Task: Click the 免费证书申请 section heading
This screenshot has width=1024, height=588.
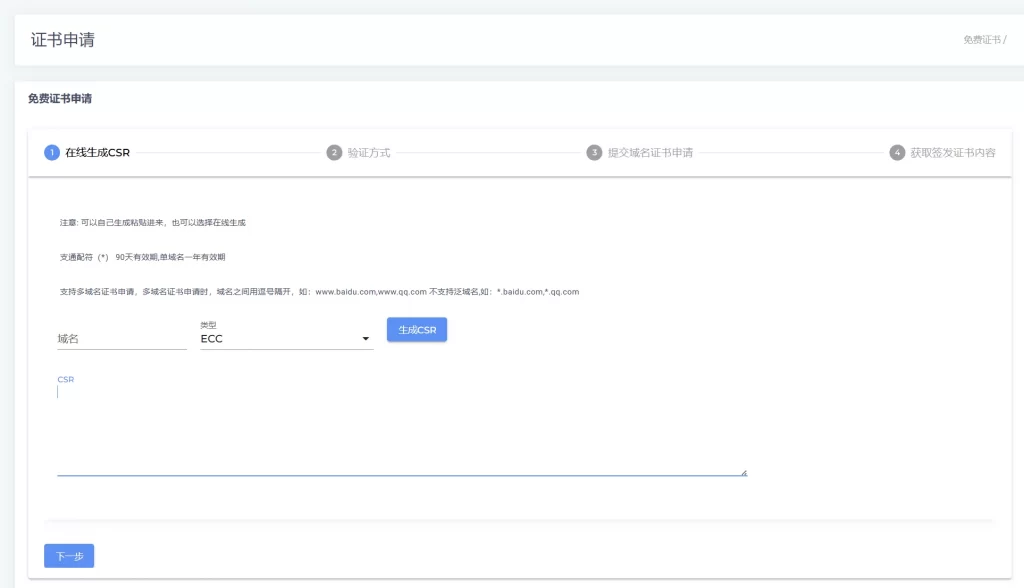Action: click(x=60, y=98)
